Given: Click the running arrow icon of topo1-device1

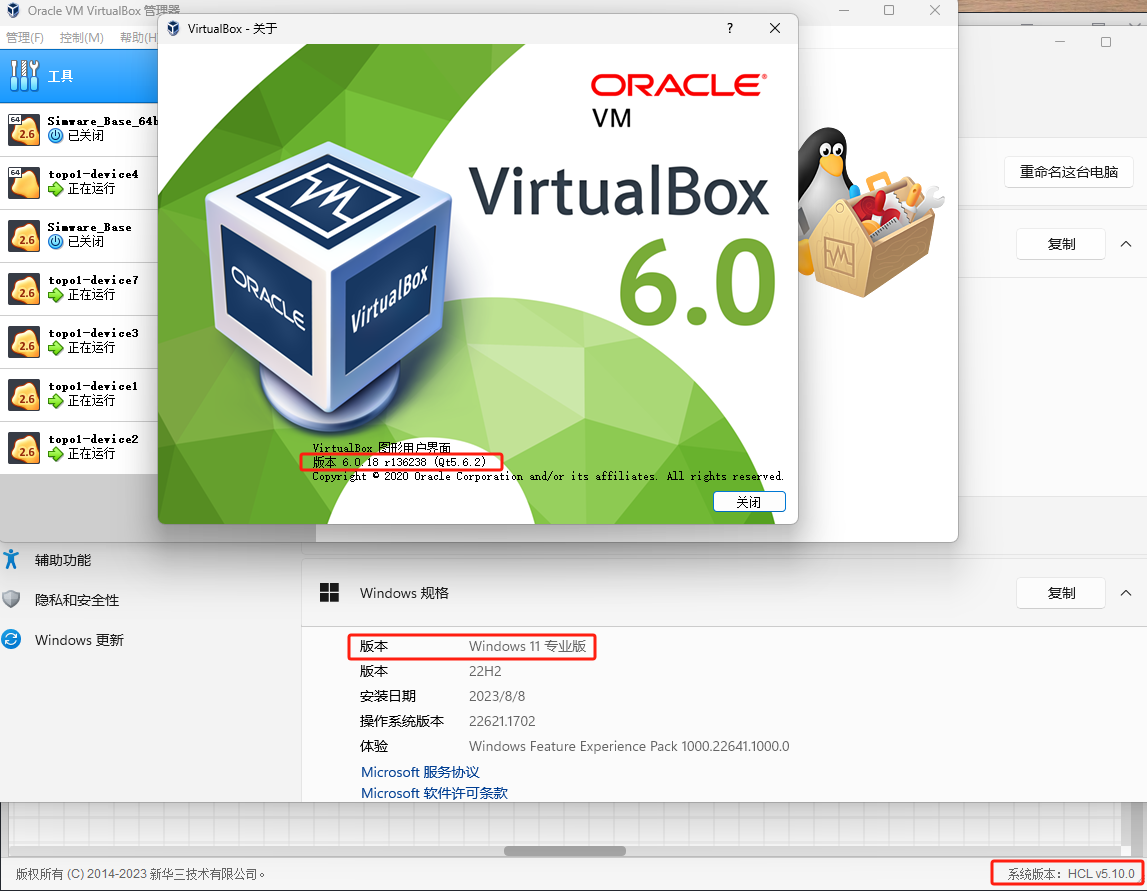Looking at the screenshot, I should [56, 402].
